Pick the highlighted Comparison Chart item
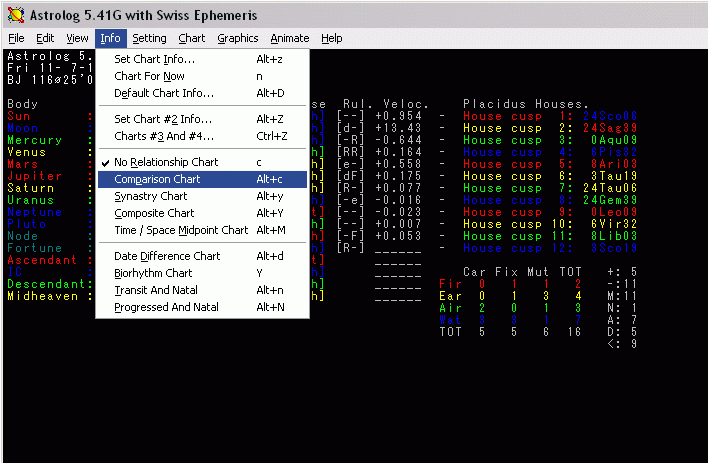Screen dimensions: 708x463 [202, 179]
